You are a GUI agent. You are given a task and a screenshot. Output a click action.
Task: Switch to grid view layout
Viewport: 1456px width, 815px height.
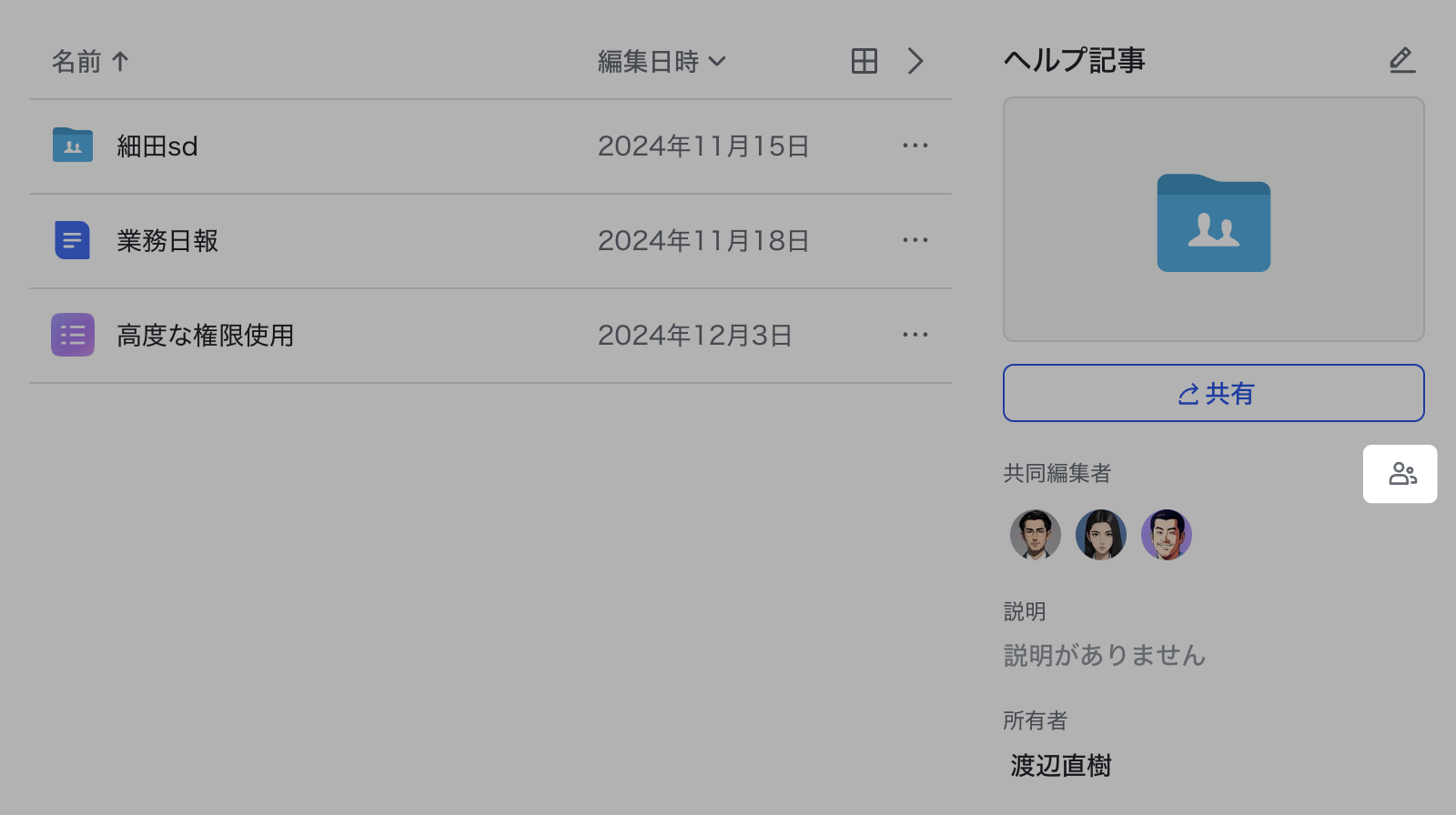(x=864, y=61)
